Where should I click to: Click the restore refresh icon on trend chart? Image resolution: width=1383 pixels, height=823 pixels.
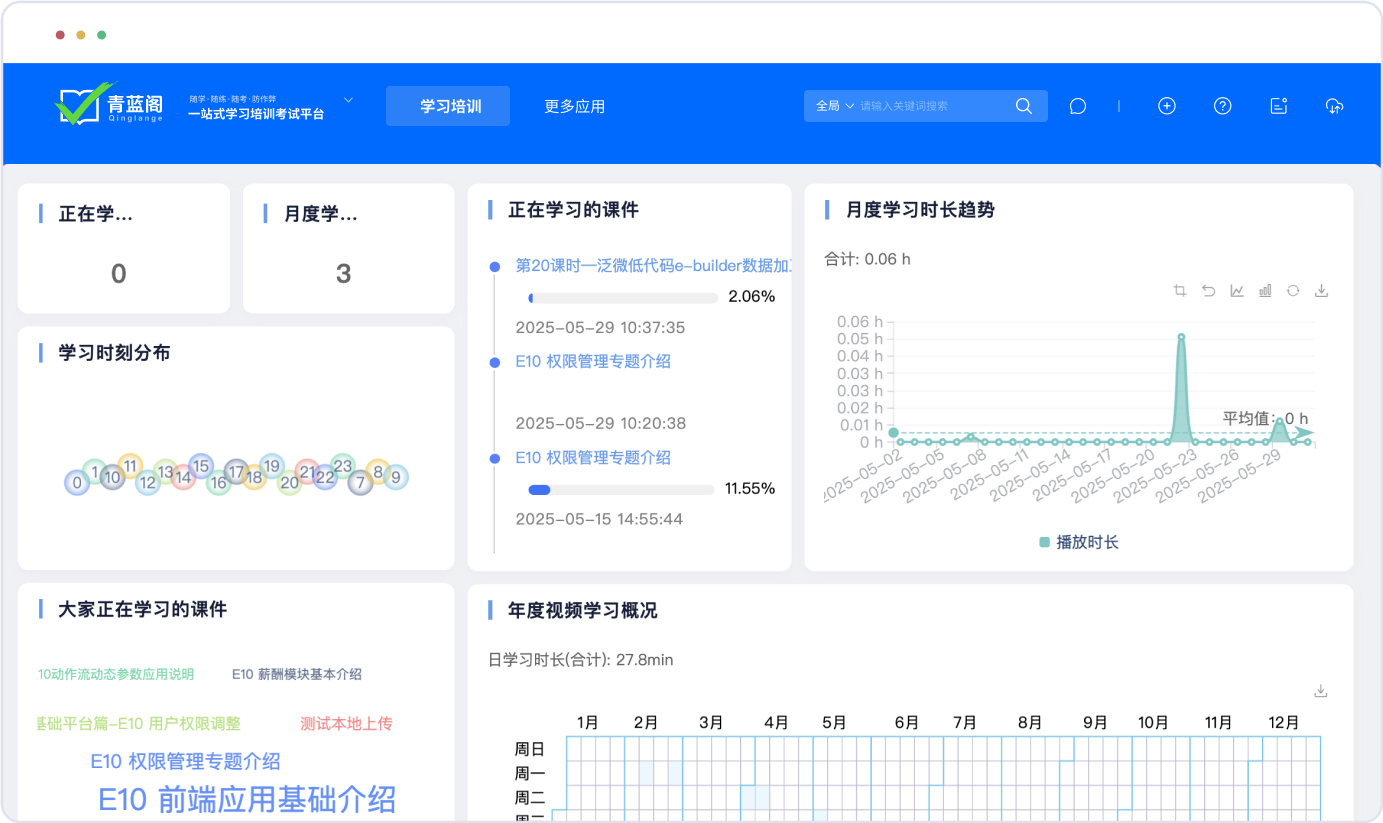pyautogui.click(x=1293, y=291)
